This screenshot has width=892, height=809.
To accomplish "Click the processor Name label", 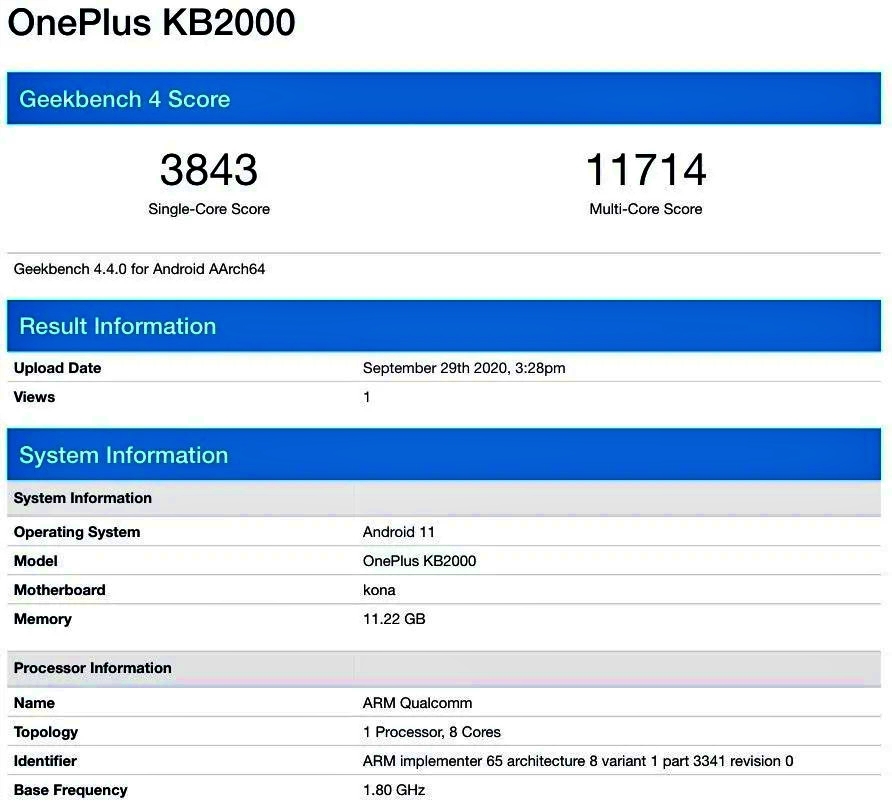I will click(34, 703).
